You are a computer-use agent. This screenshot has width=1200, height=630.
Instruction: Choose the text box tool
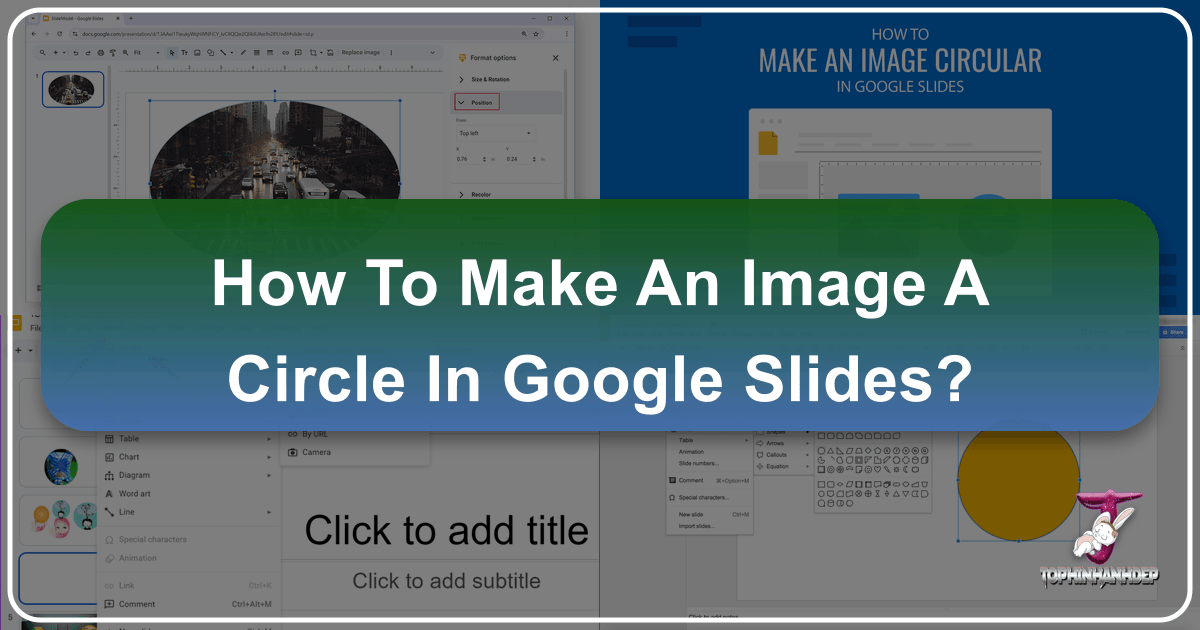[185, 52]
